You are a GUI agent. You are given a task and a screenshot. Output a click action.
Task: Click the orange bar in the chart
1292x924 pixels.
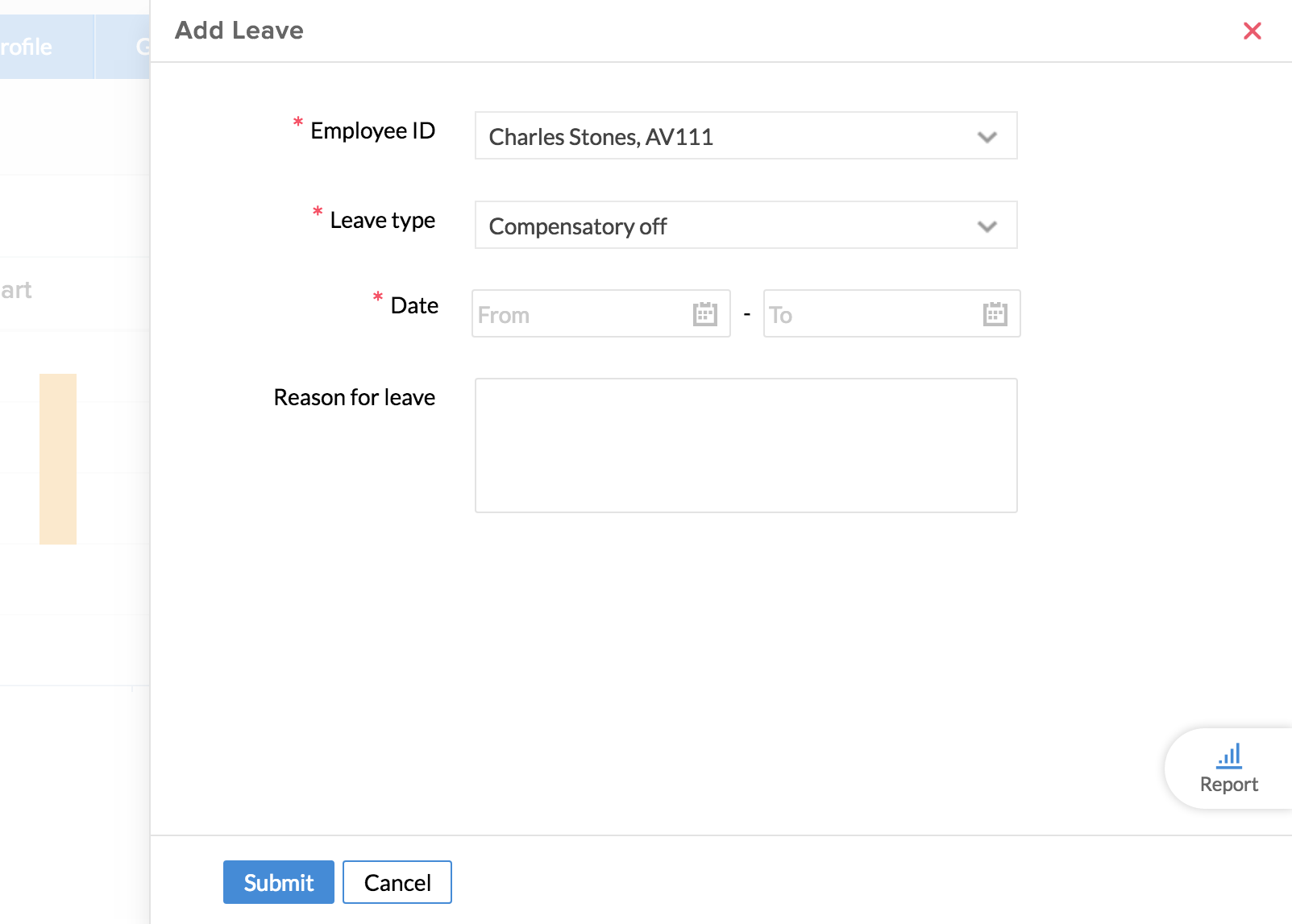click(x=58, y=458)
